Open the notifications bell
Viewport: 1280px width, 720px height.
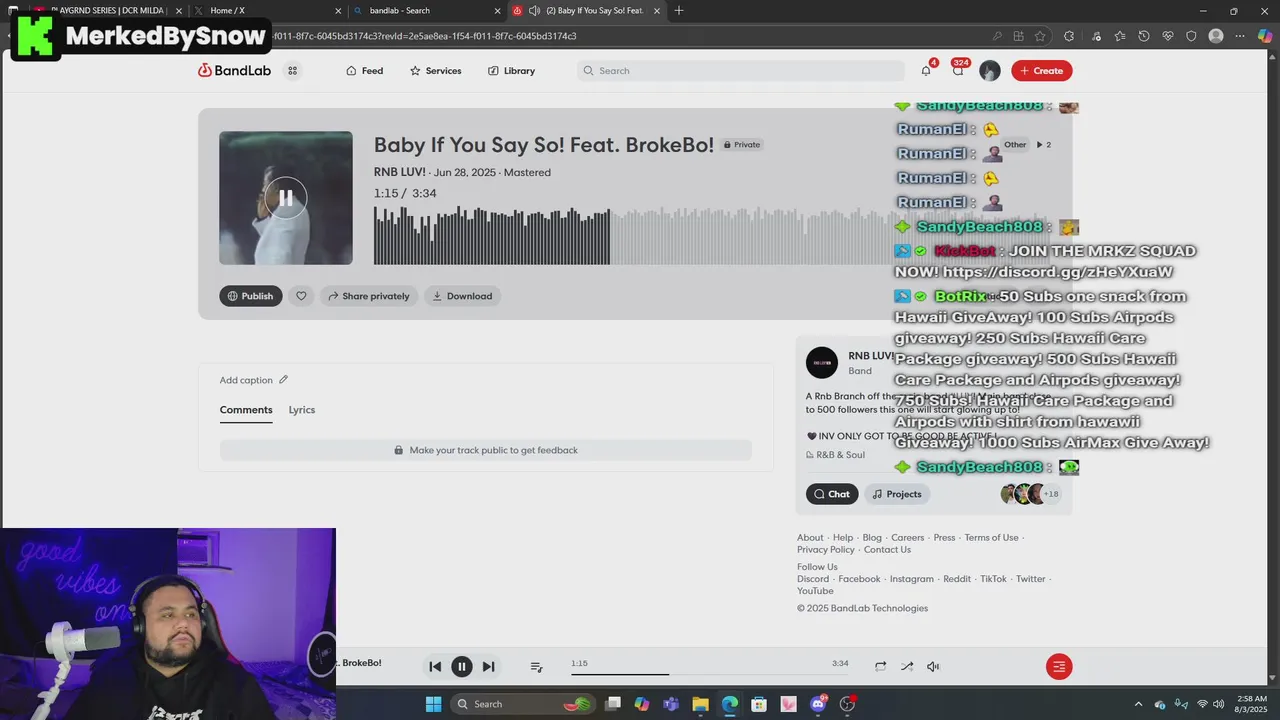926,71
